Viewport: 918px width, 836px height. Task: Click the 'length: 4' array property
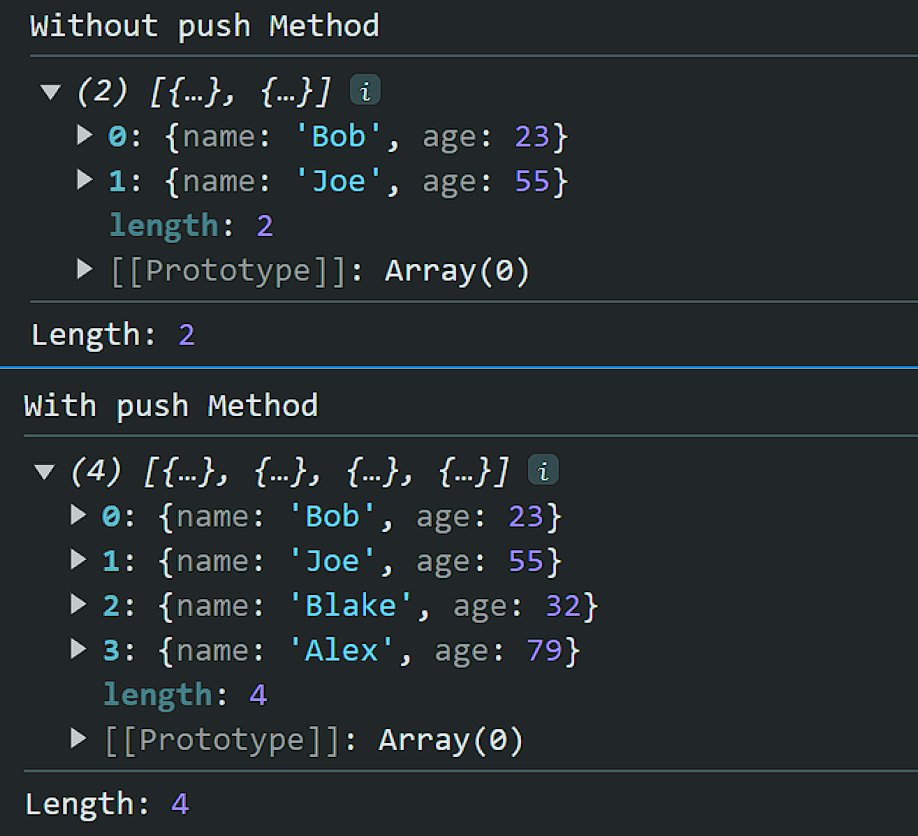(185, 694)
